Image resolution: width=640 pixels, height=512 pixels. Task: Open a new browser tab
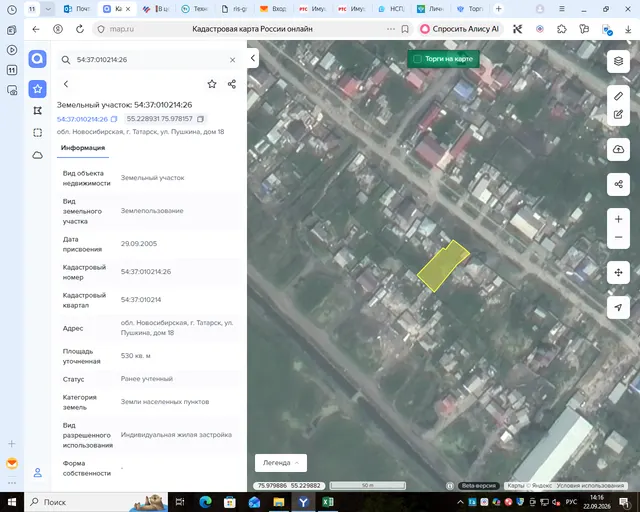(498, 9)
